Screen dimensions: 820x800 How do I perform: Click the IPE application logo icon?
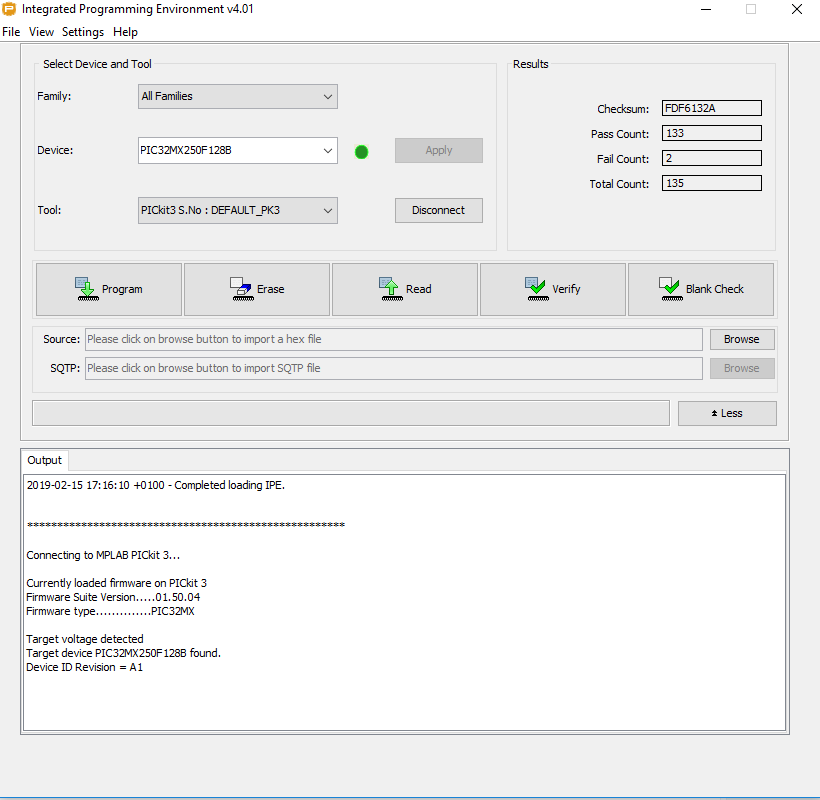(x=9, y=9)
